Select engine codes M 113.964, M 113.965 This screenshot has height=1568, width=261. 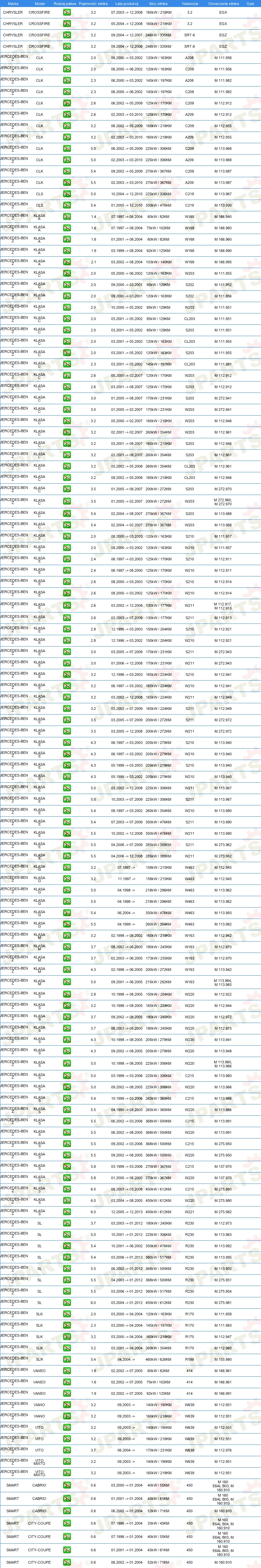pos(223,982)
